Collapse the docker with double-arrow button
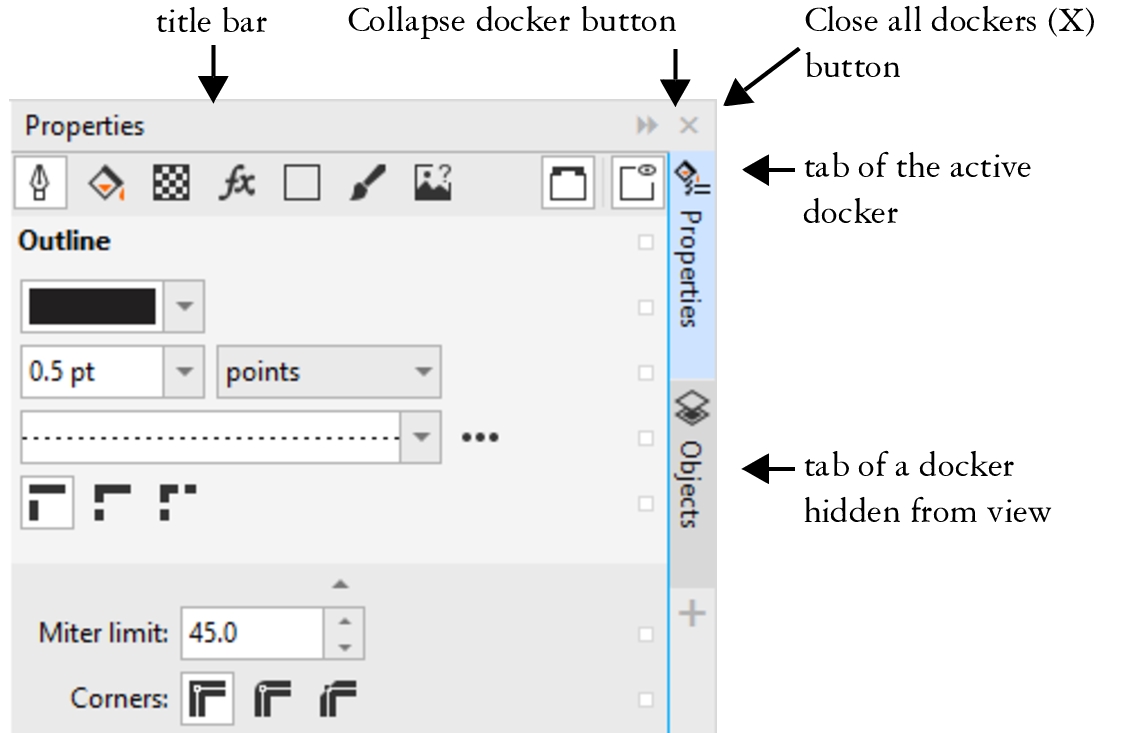 click(x=648, y=126)
